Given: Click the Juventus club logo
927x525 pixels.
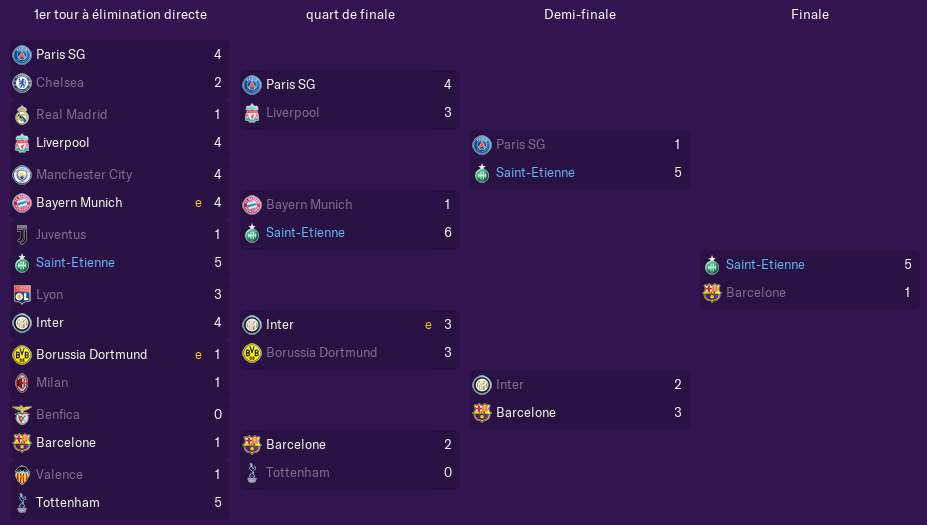Looking at the screenshot, I should 22,235.
